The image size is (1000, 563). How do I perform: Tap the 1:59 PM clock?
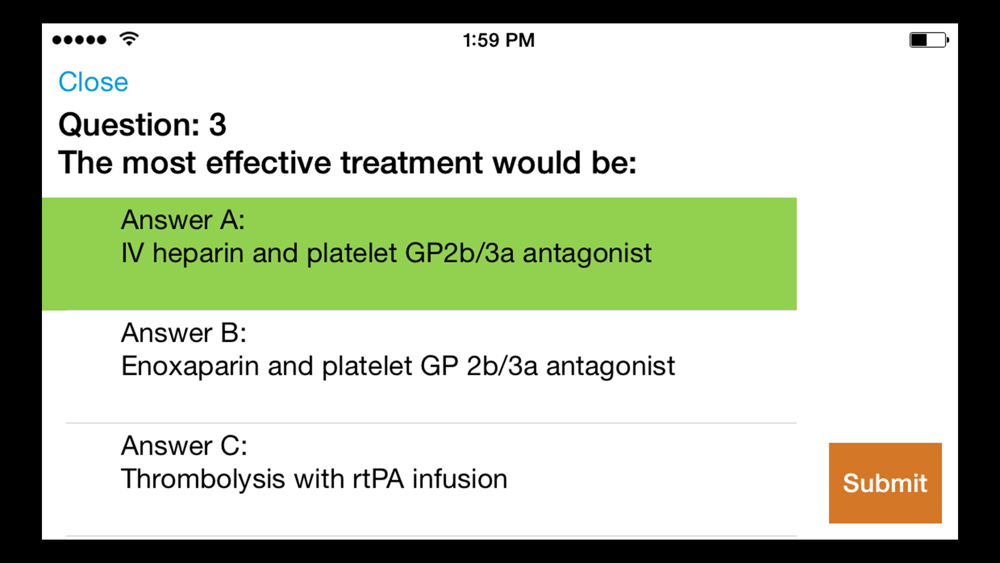click(498, 40)
